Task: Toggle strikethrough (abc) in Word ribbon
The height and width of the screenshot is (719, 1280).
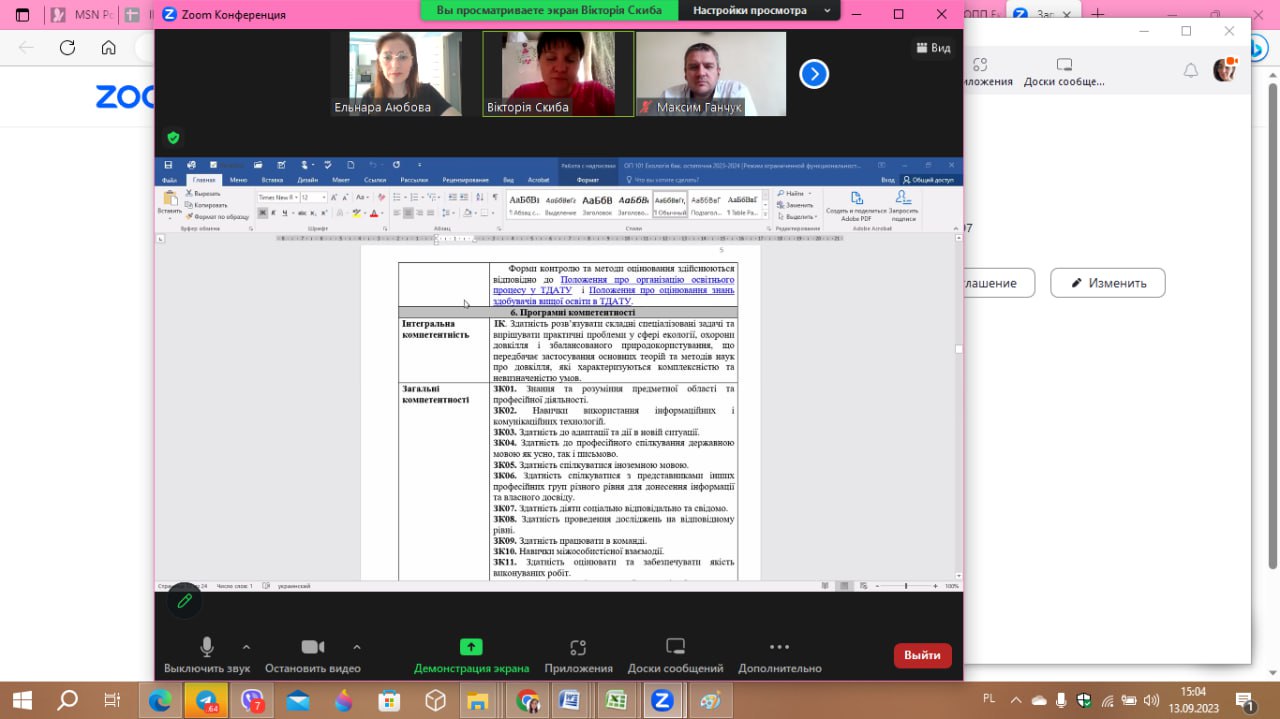Action: pyautogui.click(x=302, y=213)
